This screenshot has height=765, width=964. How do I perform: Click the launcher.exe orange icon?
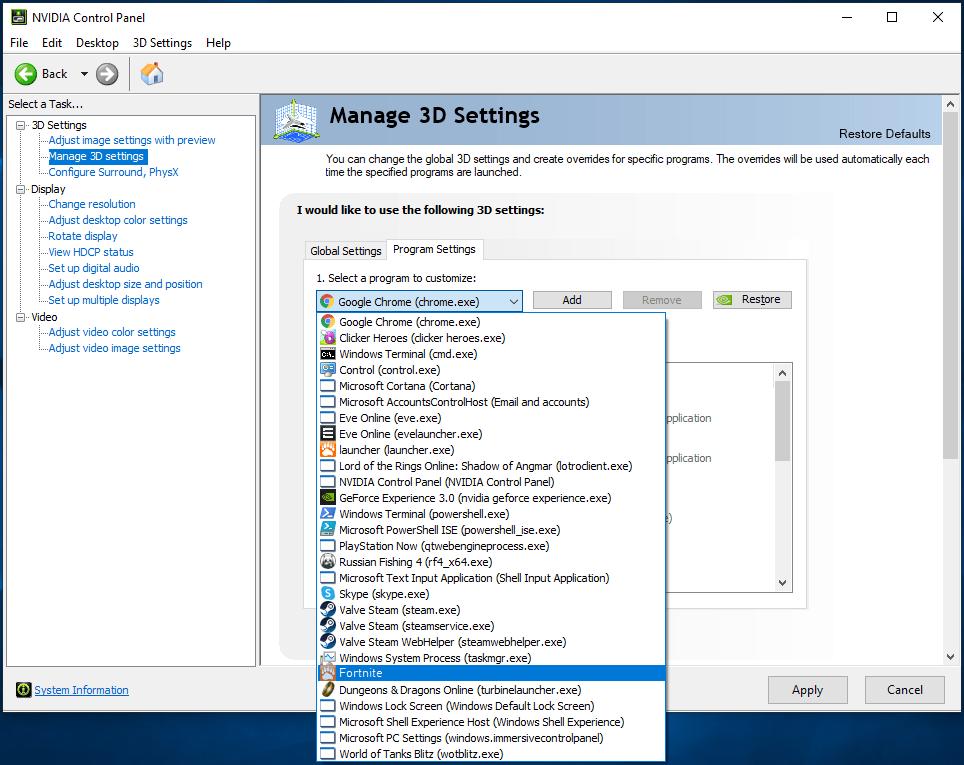[x=328, y=450]
